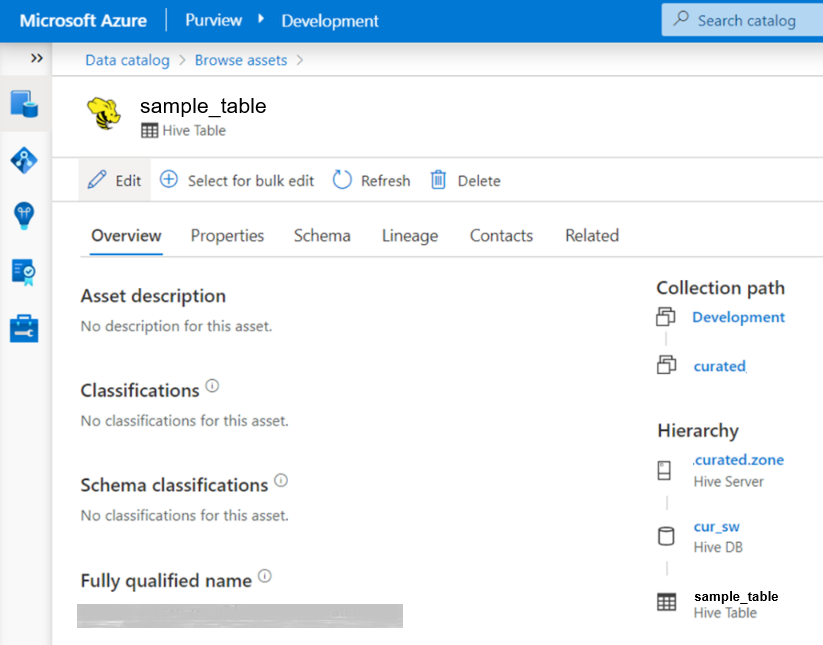Screen dimensions: 823x645
Task: Open the .curated.zone Hive Server link
Action: coord(738,460)
